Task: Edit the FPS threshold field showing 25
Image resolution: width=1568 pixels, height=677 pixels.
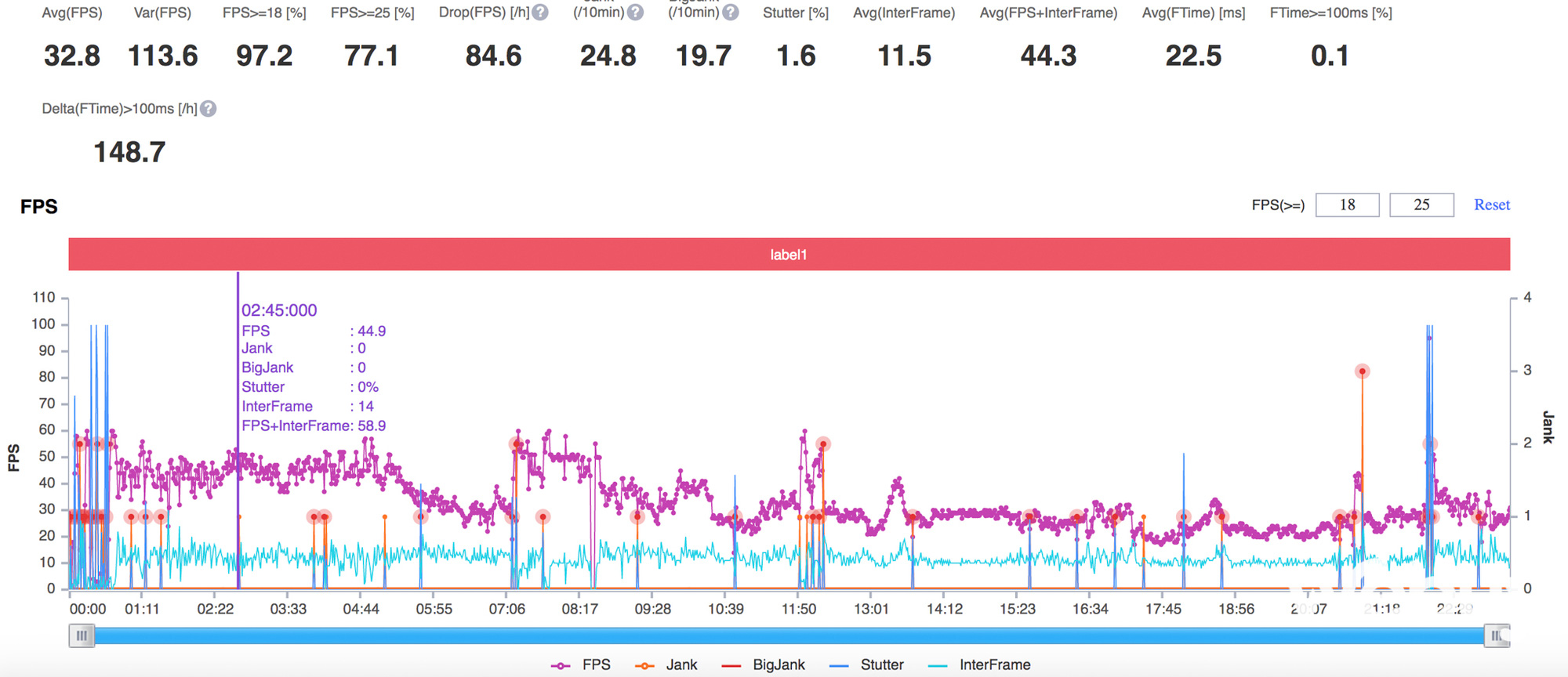Action: 1421,205
